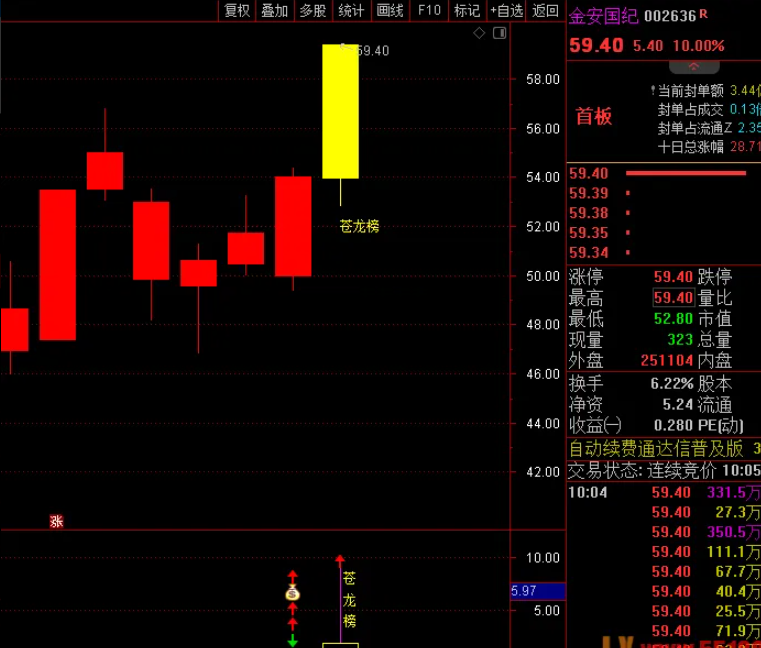Click the red arrow atop the purple line
Image resolution: width=761 pixels, height=648 pixels.
[340, 560]
